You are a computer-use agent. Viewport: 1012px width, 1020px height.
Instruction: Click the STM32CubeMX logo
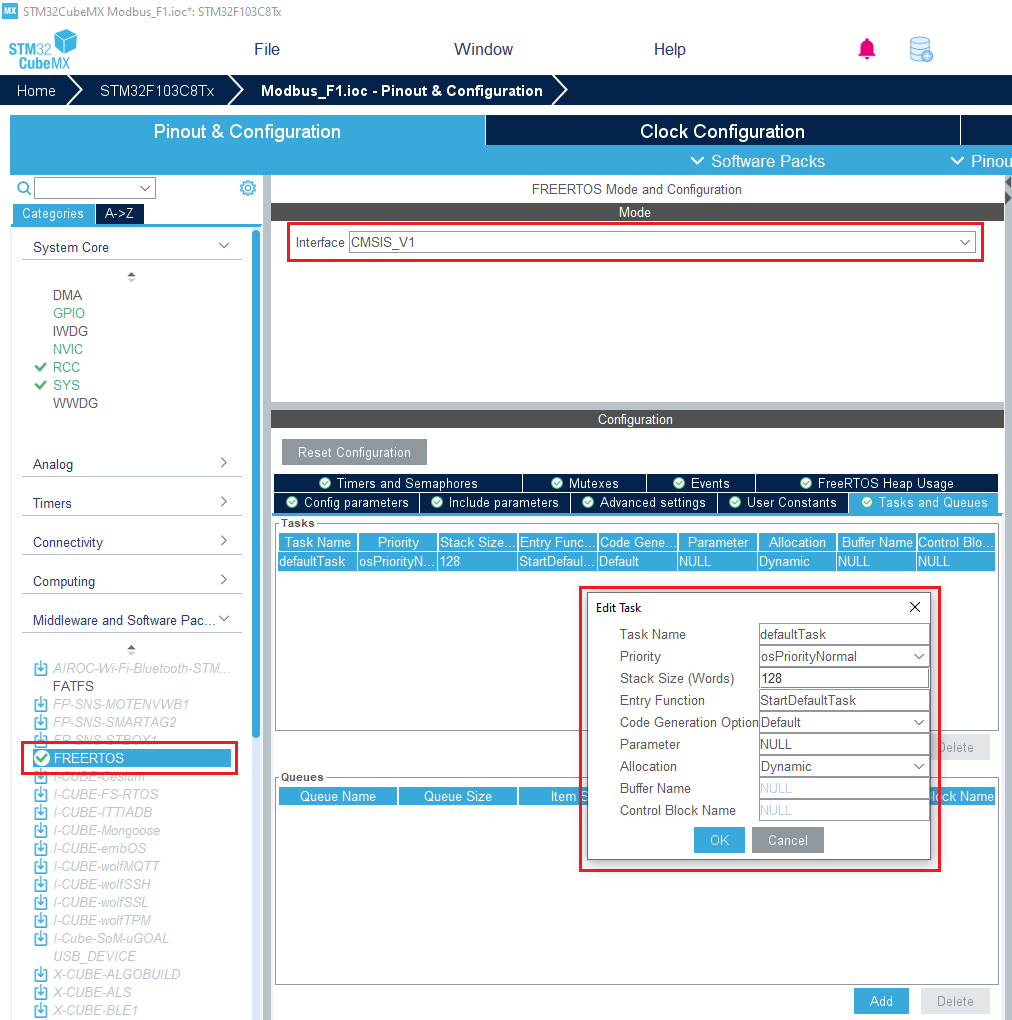point(42,50)
